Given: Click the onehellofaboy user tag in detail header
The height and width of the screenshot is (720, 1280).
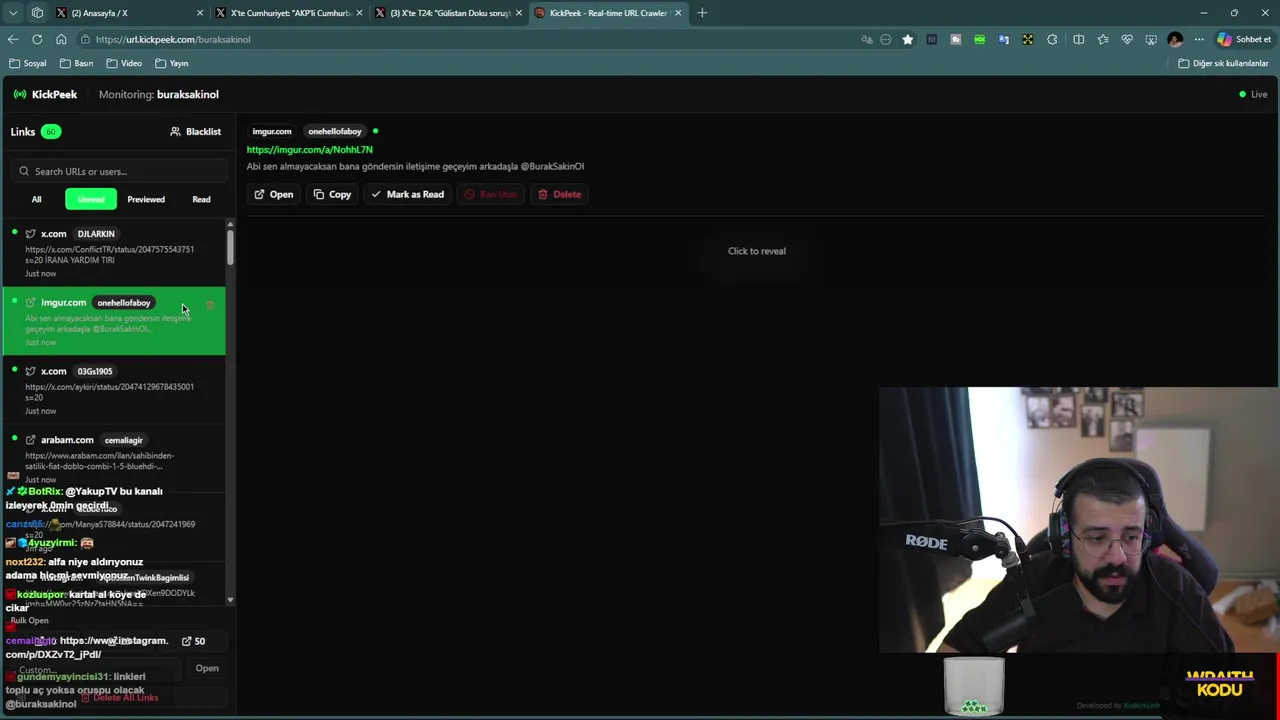Looking at the screenshot, I should tap(335, 131).
